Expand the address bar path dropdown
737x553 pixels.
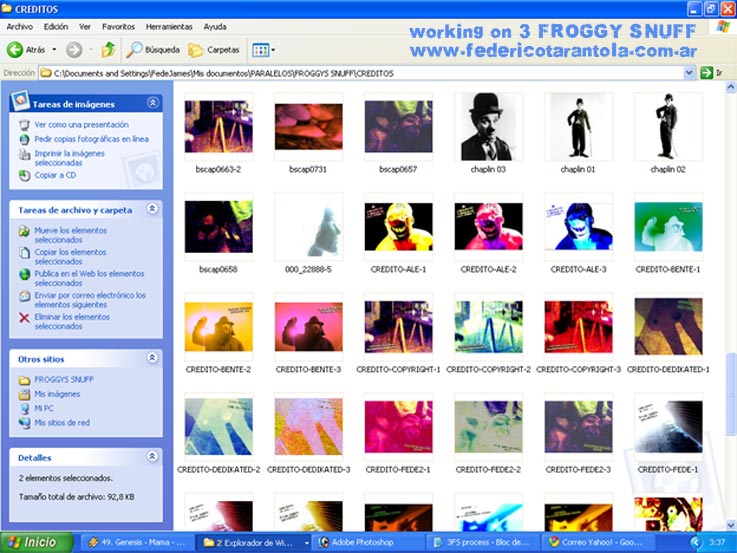click(690, 73)
